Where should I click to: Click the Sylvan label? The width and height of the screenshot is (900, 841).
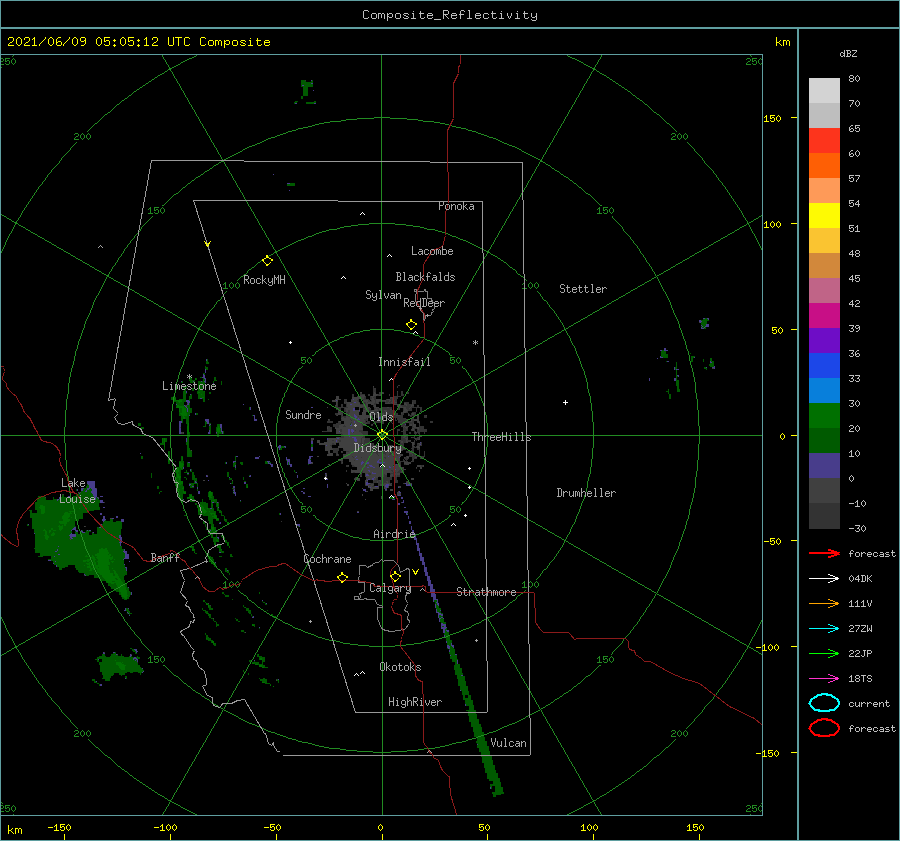point(383,295)
